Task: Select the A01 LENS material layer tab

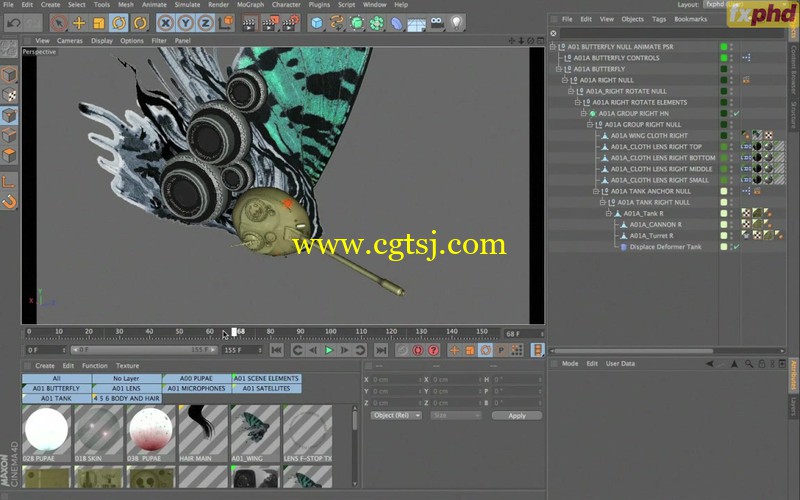Action: tap(127, 388)
